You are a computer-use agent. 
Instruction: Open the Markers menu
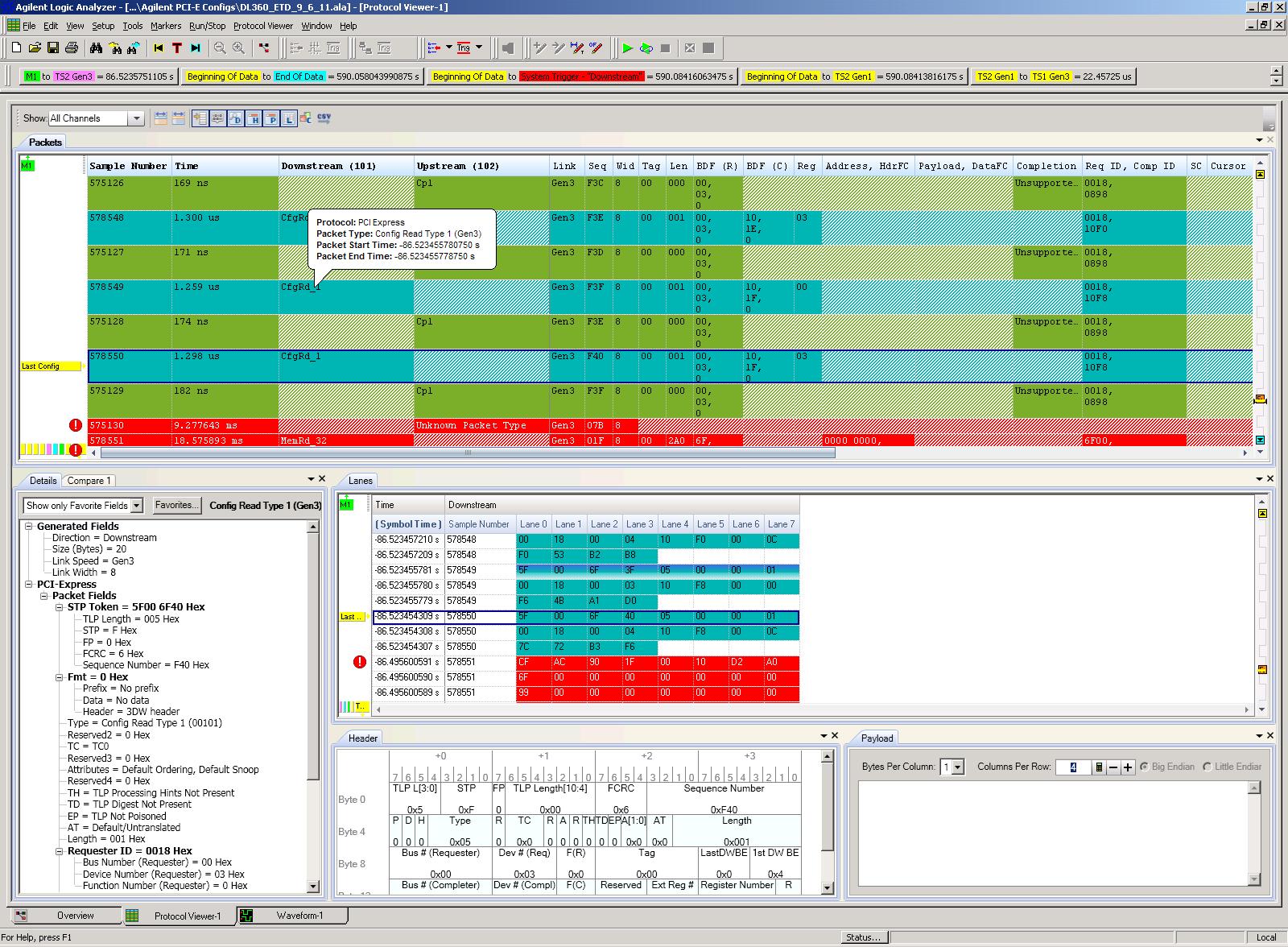pos(166,26)
